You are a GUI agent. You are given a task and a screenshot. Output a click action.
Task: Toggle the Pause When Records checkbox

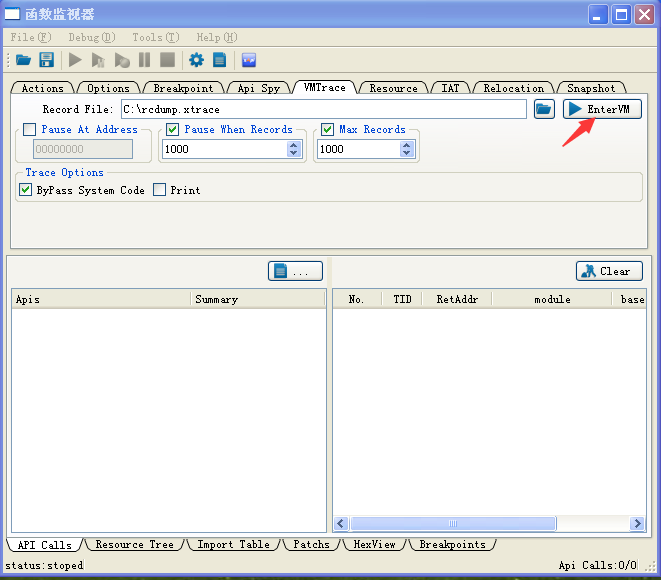coord(172,129)
